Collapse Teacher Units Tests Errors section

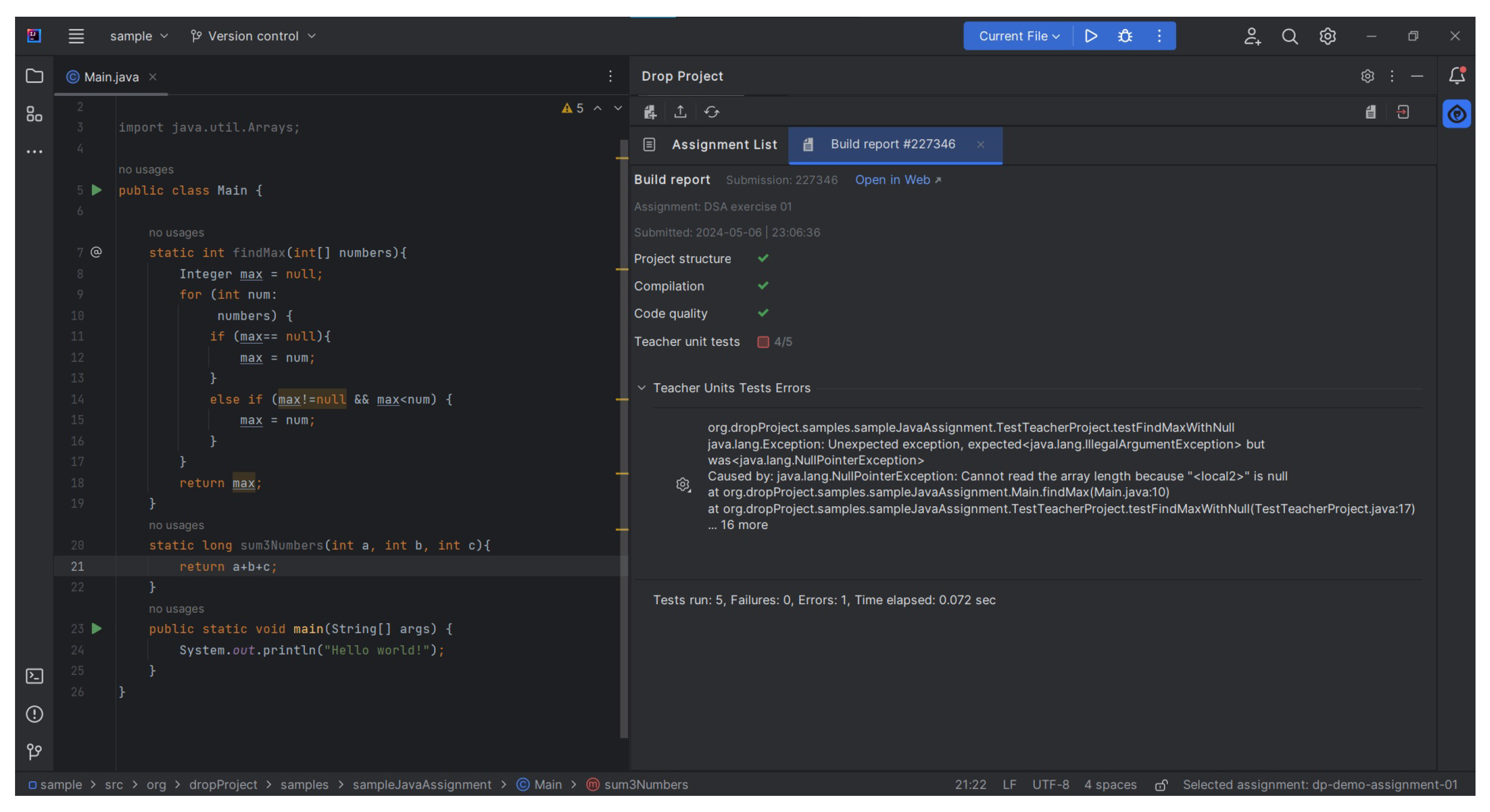pyautogui.click(x=641, y=387)
